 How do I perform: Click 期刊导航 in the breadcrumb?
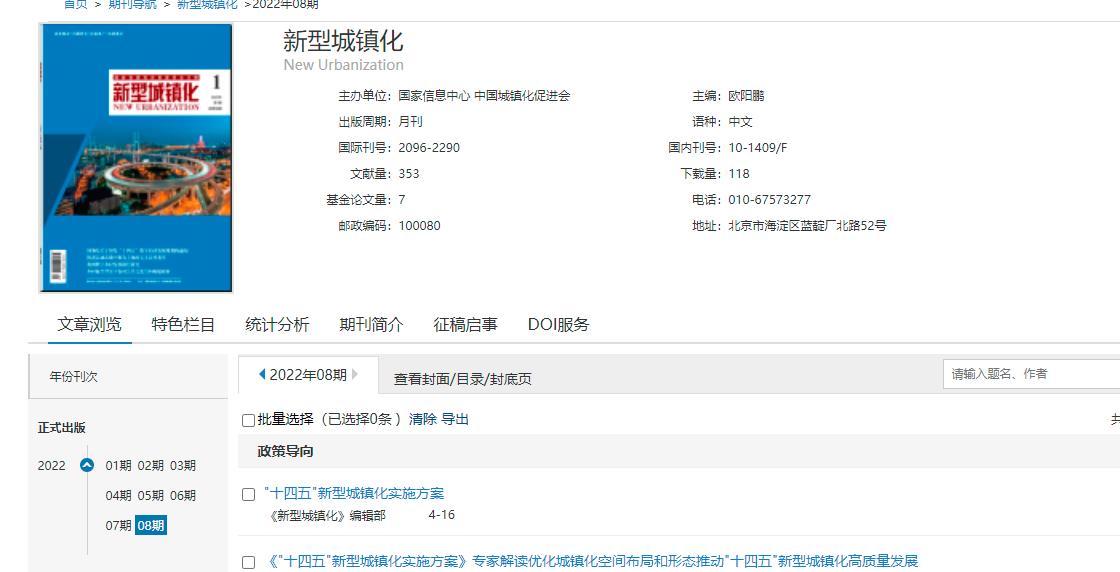(x=132, y=5)
